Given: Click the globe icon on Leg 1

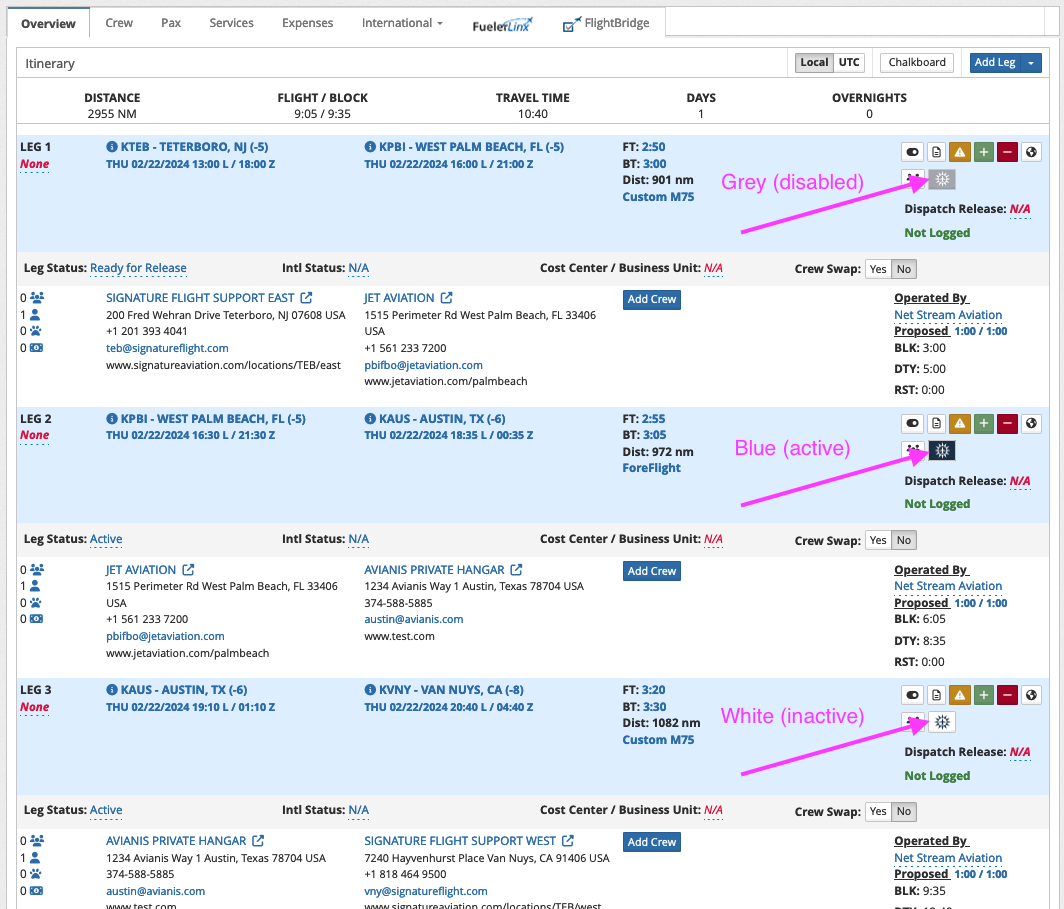Looking at the screenshot, I should coord(1032,152).
